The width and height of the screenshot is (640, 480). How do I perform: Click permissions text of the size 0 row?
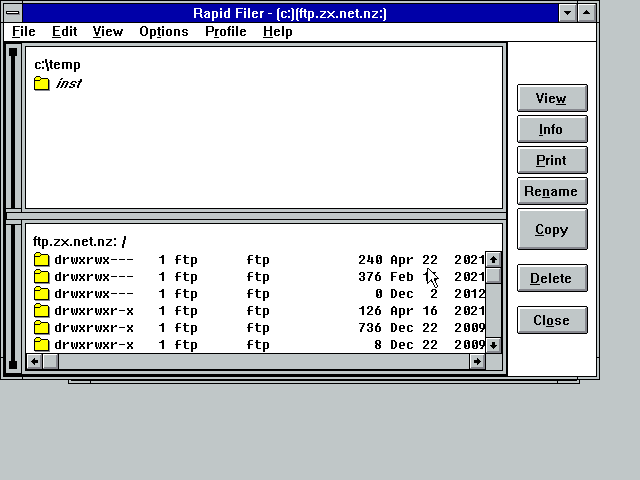(94, 294)
